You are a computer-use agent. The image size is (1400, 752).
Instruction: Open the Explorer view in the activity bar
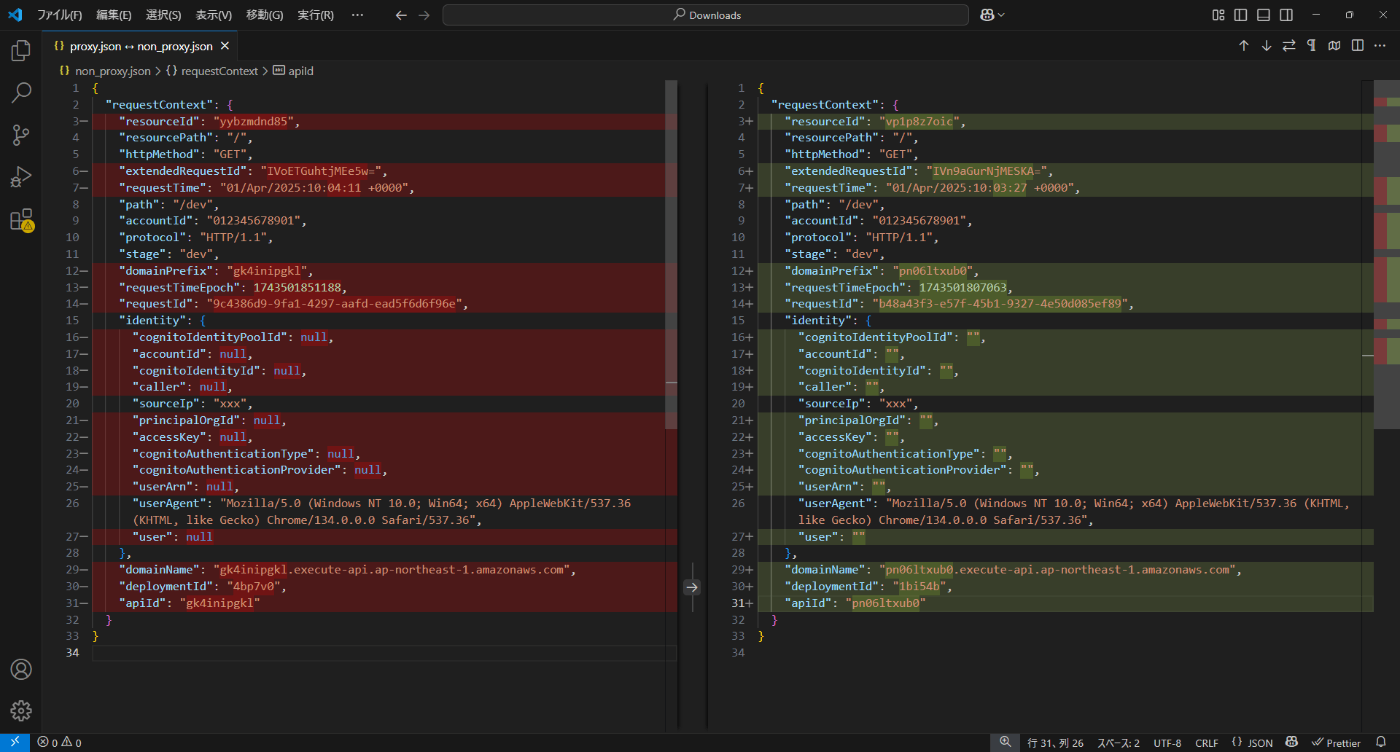point(21,50)
